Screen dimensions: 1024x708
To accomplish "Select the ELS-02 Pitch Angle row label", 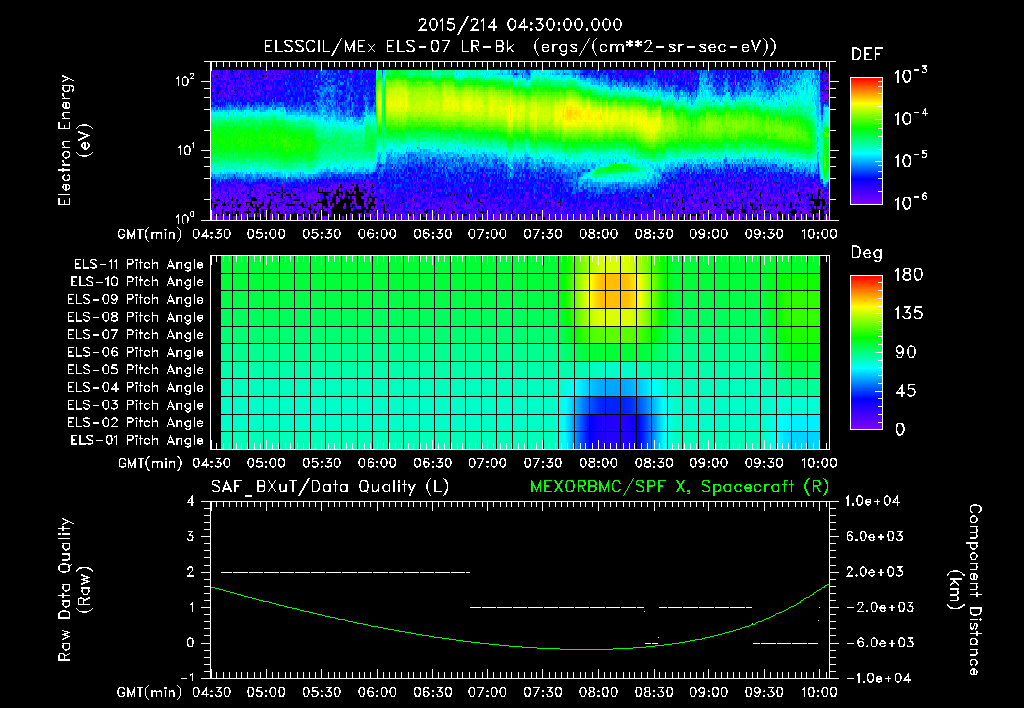I will click(136, 423).
